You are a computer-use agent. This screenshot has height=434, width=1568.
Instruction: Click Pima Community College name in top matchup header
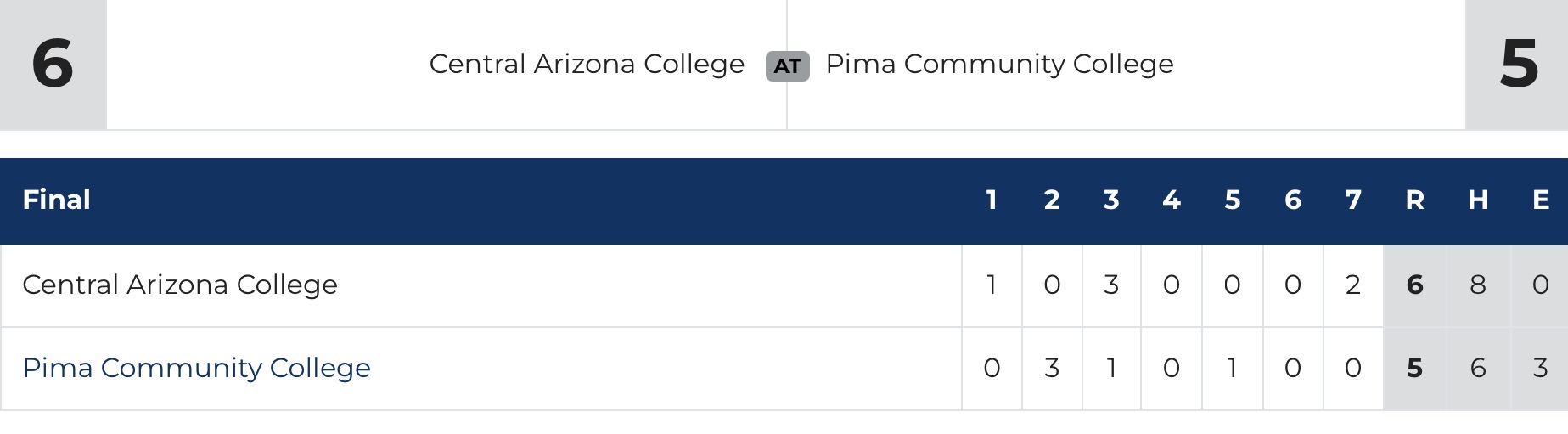999,64
